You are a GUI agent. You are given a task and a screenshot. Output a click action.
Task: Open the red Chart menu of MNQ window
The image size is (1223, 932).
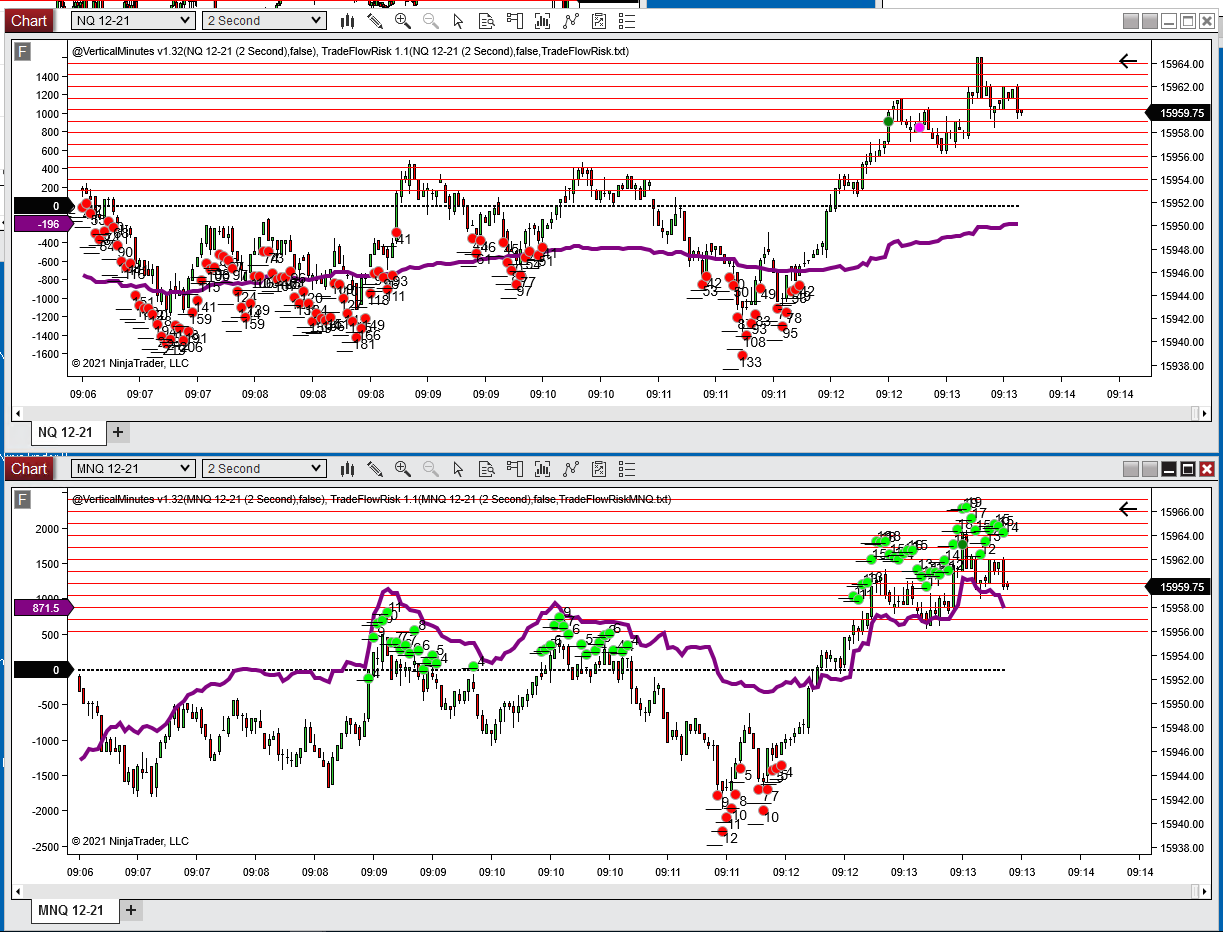point(28,468)
